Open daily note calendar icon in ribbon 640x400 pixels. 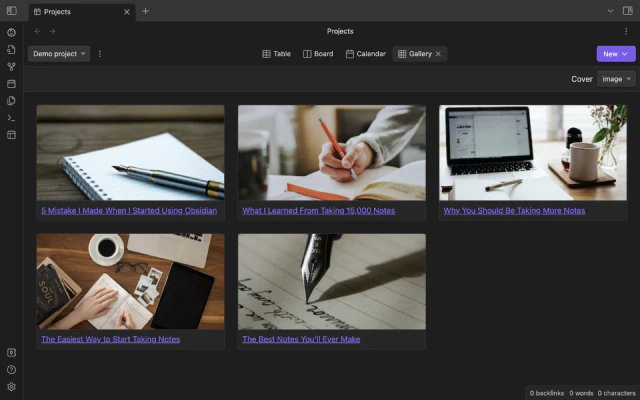click(11, 83)
